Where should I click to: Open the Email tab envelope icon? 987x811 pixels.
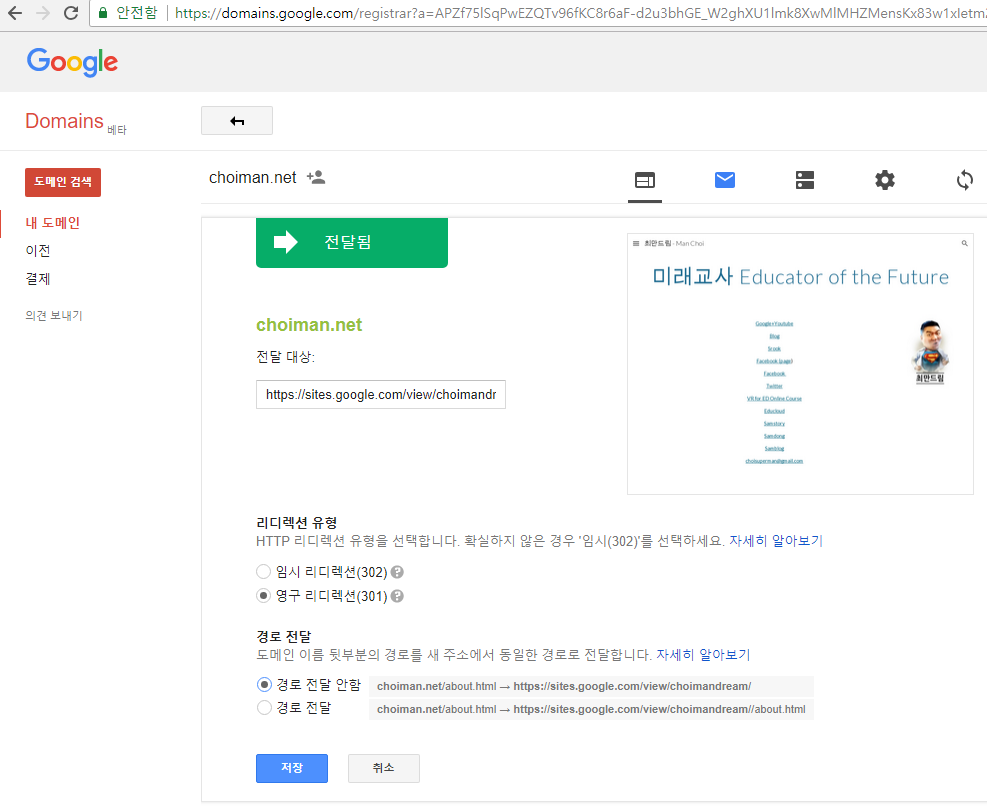pyautogui.click(x=725, y=180)
